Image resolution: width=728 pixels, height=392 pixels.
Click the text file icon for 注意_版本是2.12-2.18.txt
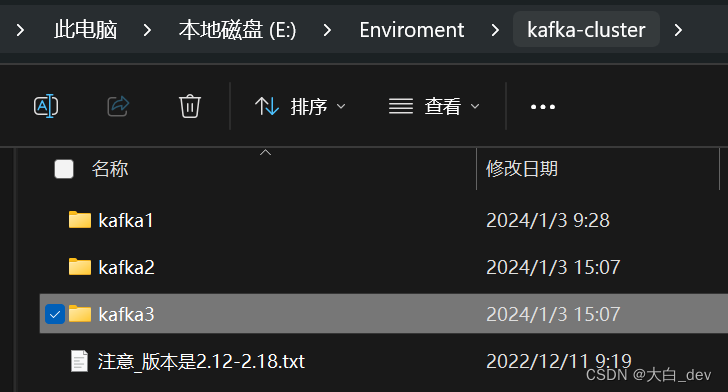pyautogui.click(x=79, y=361)
